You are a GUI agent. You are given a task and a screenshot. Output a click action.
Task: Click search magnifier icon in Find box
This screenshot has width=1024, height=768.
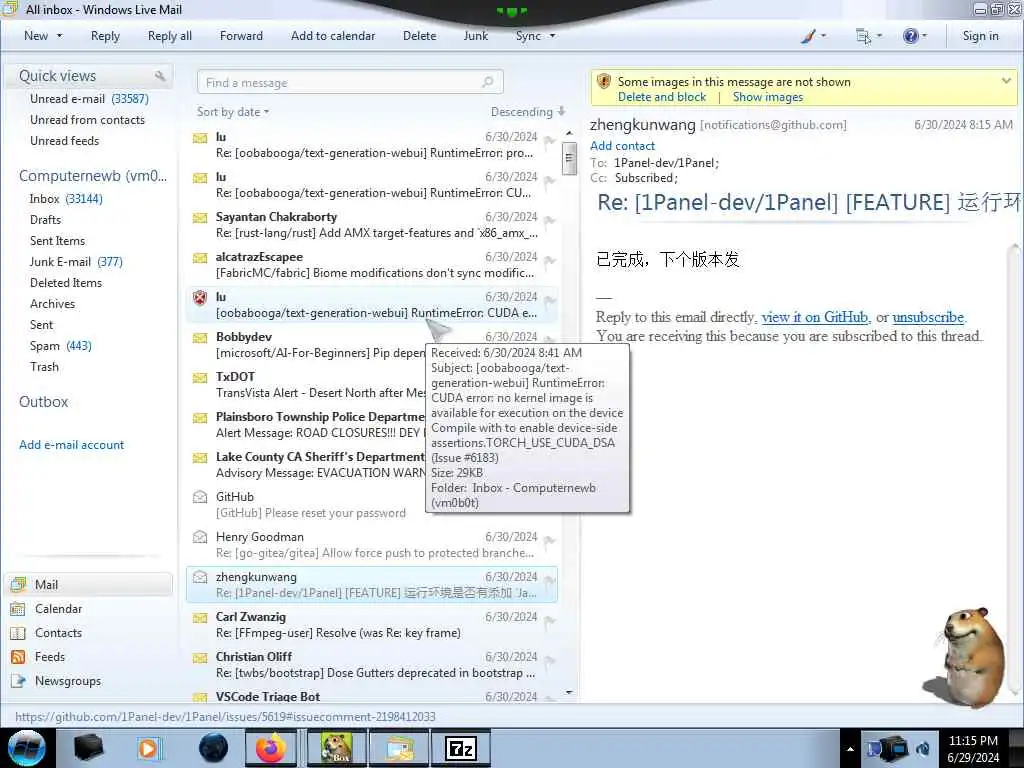pos(487,82)
